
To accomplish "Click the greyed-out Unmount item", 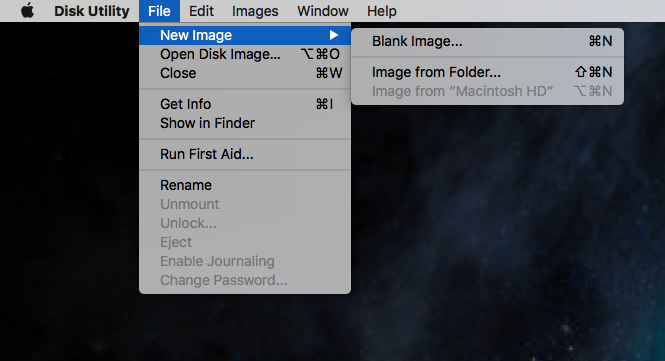I will pos(245,204).
